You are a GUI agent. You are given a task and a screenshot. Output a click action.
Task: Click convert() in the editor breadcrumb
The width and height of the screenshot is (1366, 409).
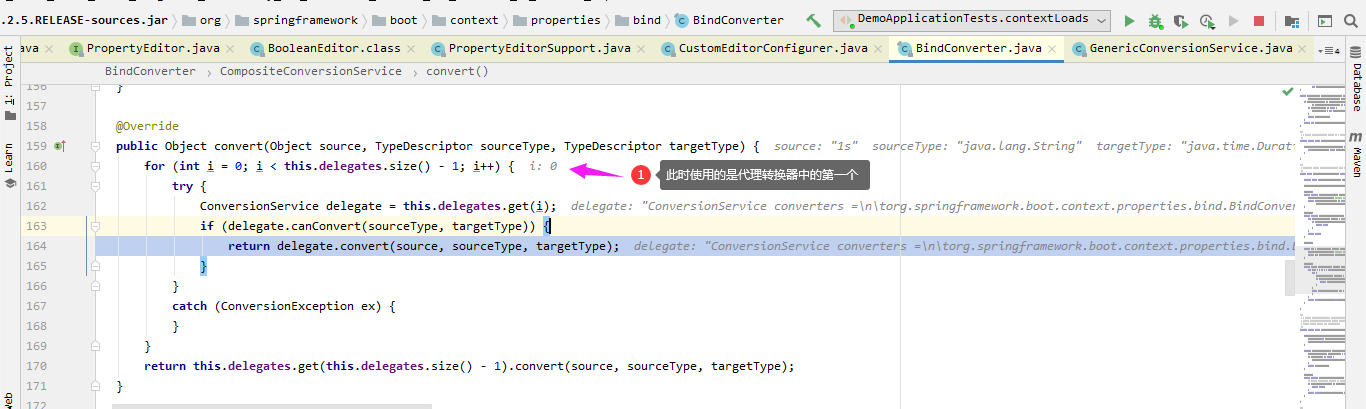click(x=457, y=71)
